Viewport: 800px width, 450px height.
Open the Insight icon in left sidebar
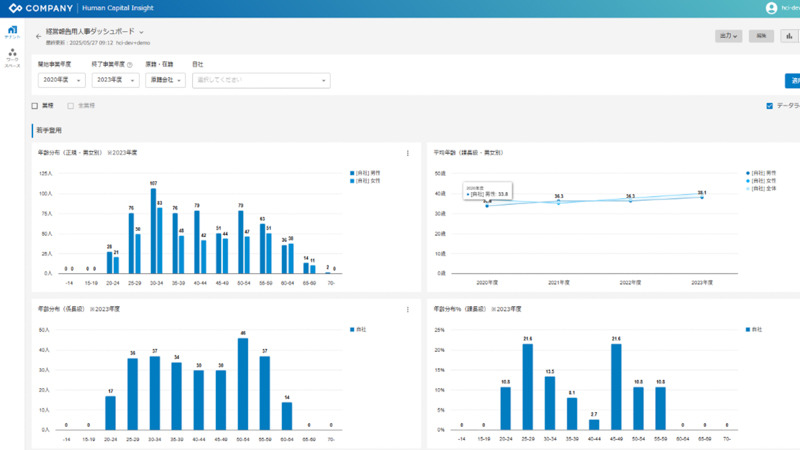12,31
